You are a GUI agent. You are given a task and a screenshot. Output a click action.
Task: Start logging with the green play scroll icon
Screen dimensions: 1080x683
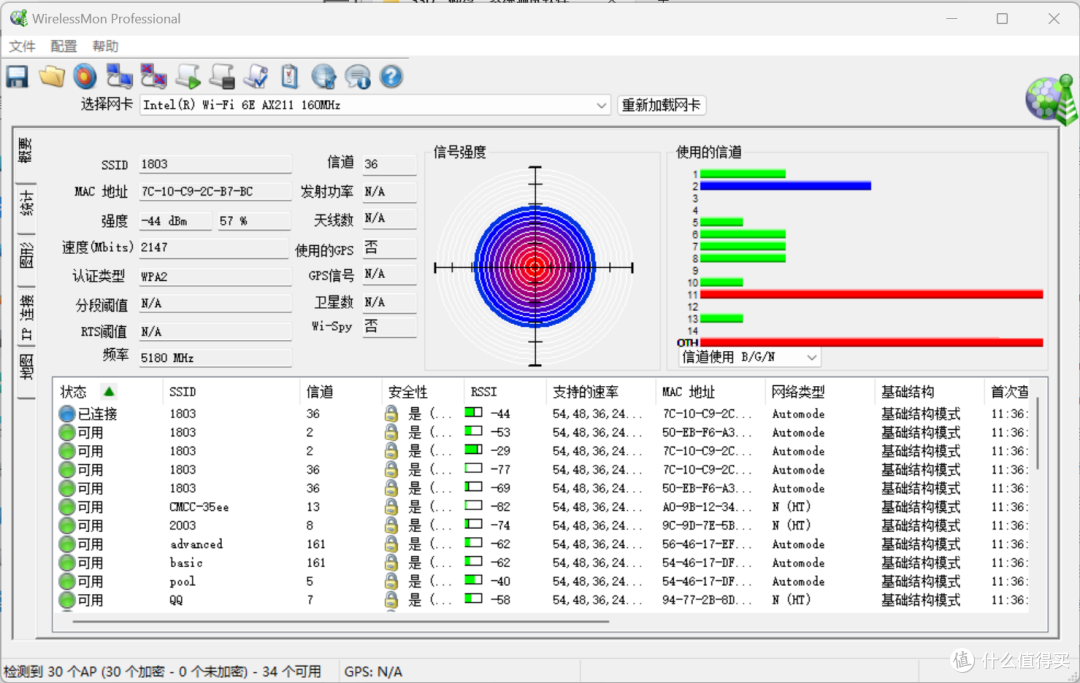pyautogui.click(x=188, y=76)
